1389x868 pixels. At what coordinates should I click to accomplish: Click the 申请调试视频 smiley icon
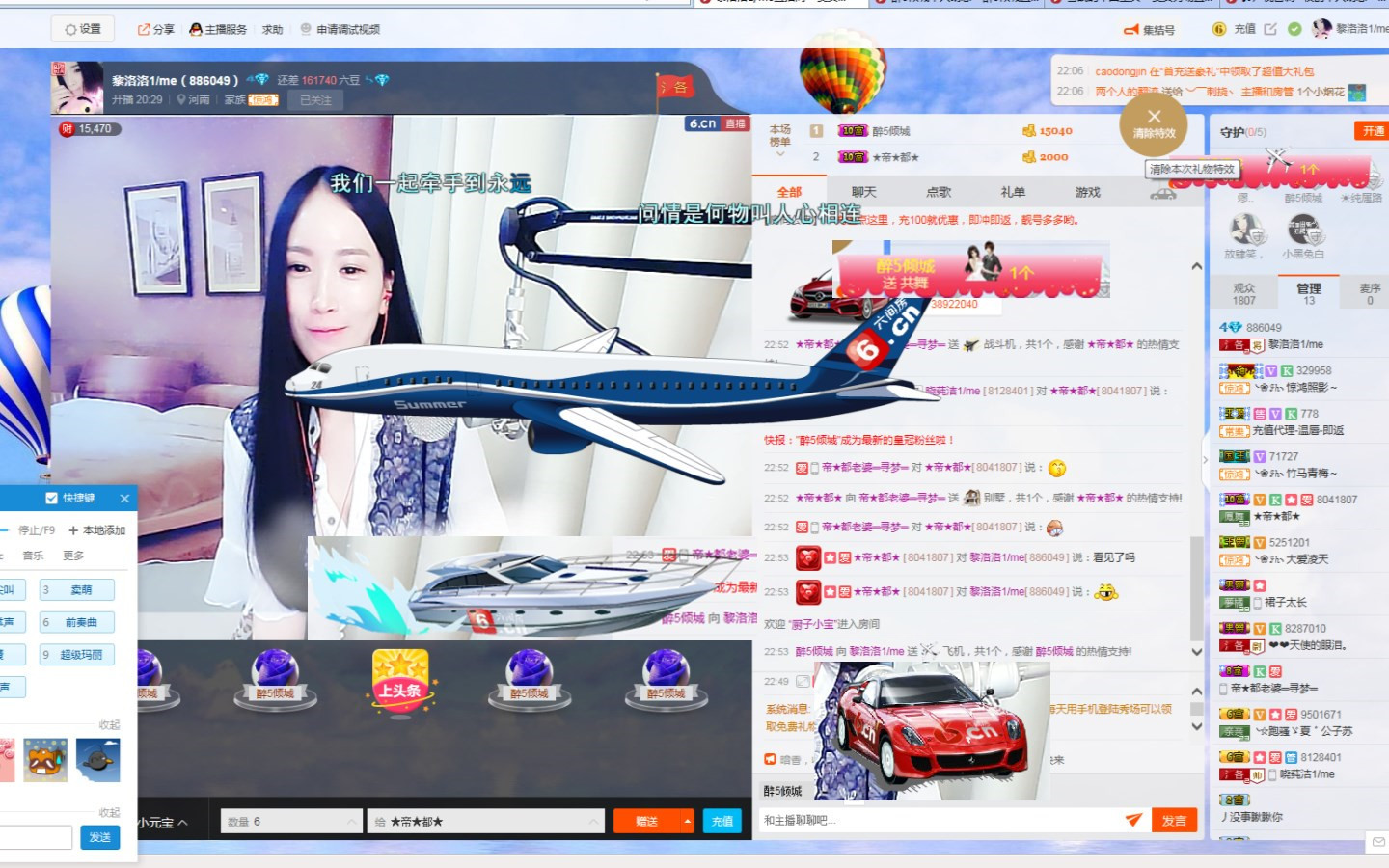click(306, 29)
